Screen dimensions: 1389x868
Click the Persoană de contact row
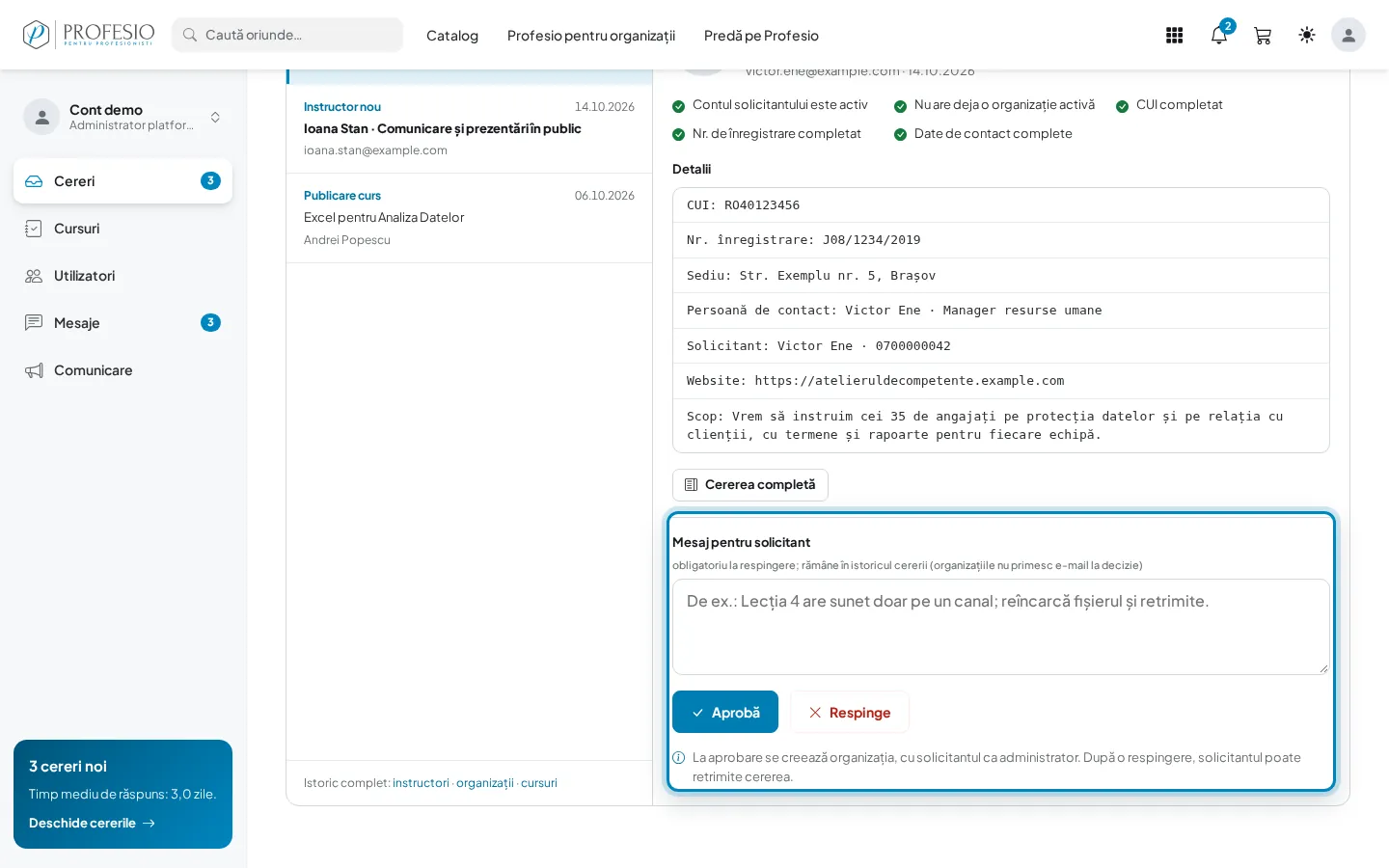click(x=1001, y=311)
